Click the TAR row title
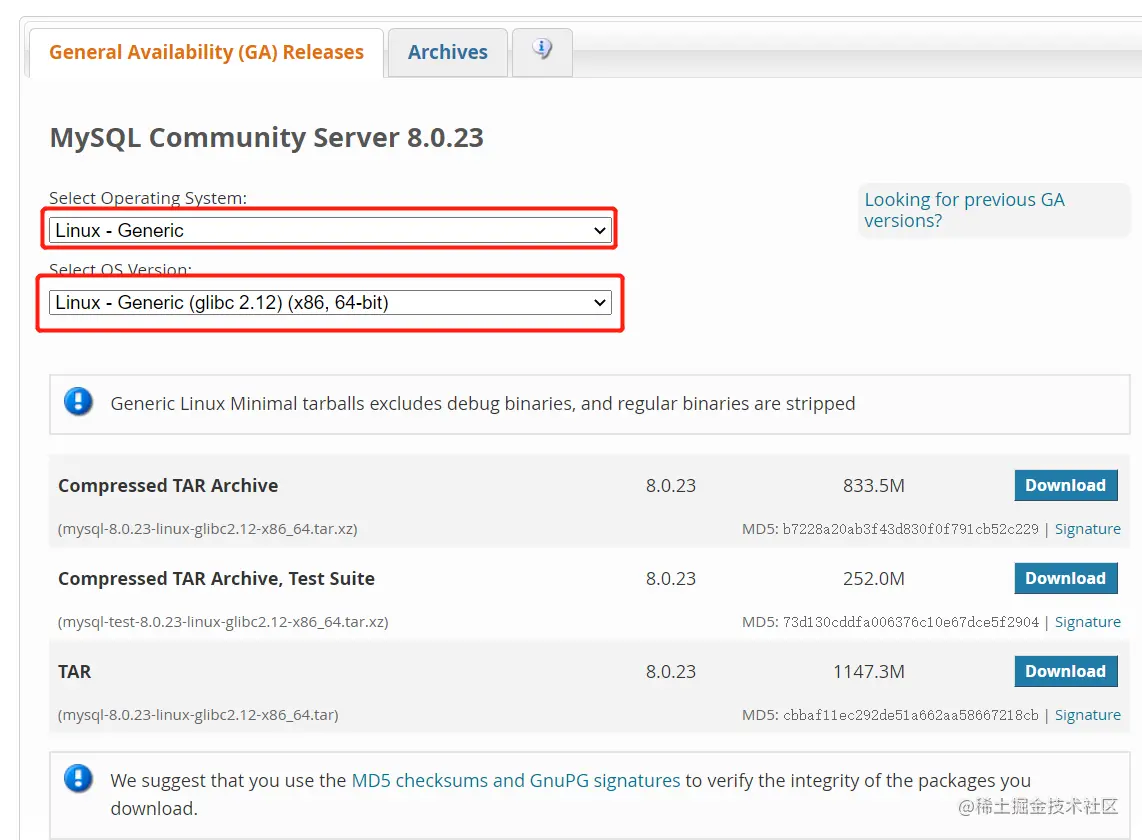 pos(74,671)
